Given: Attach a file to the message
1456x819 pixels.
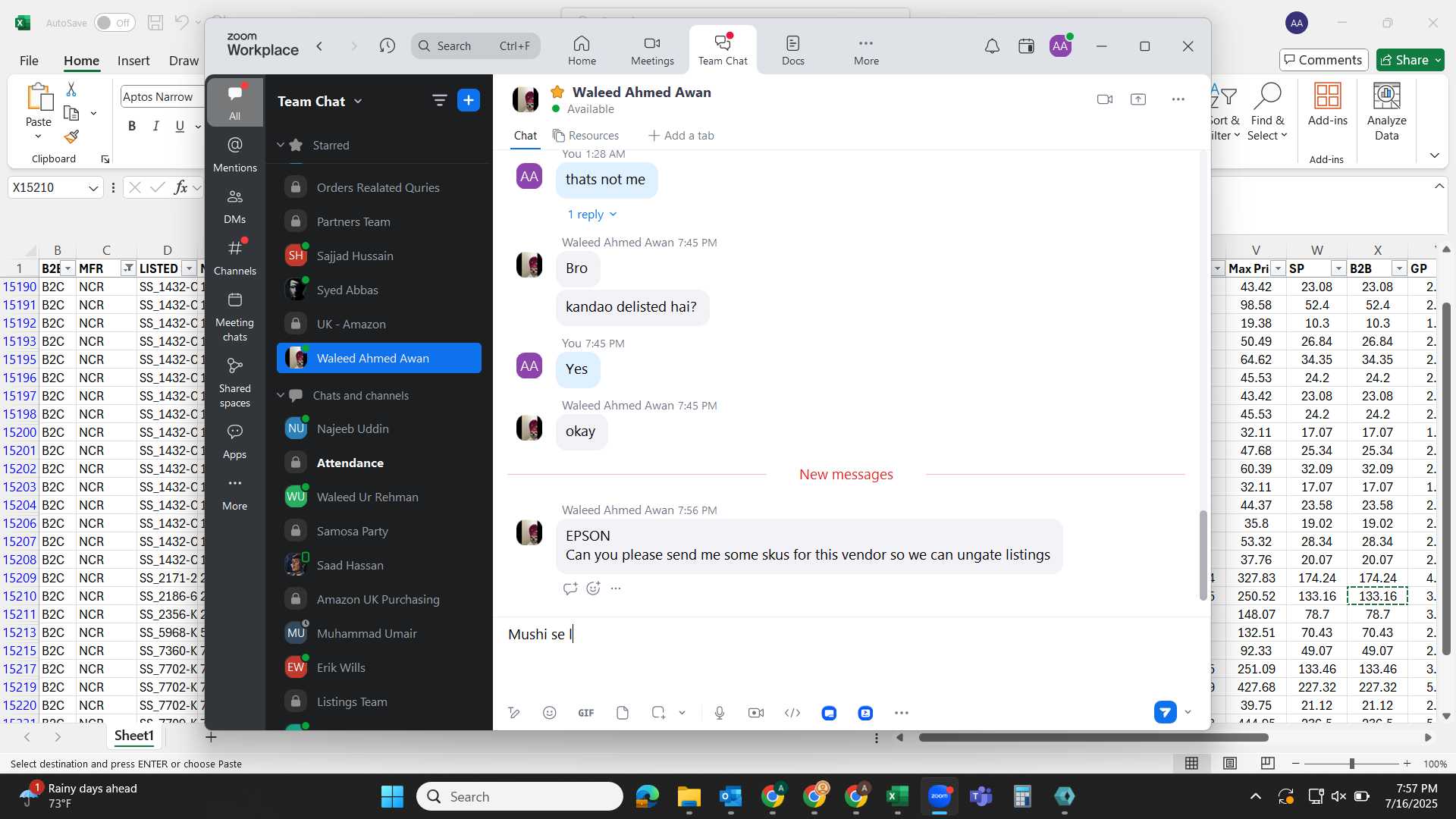Looking at the screenshot, I should (x=623, y=713).
